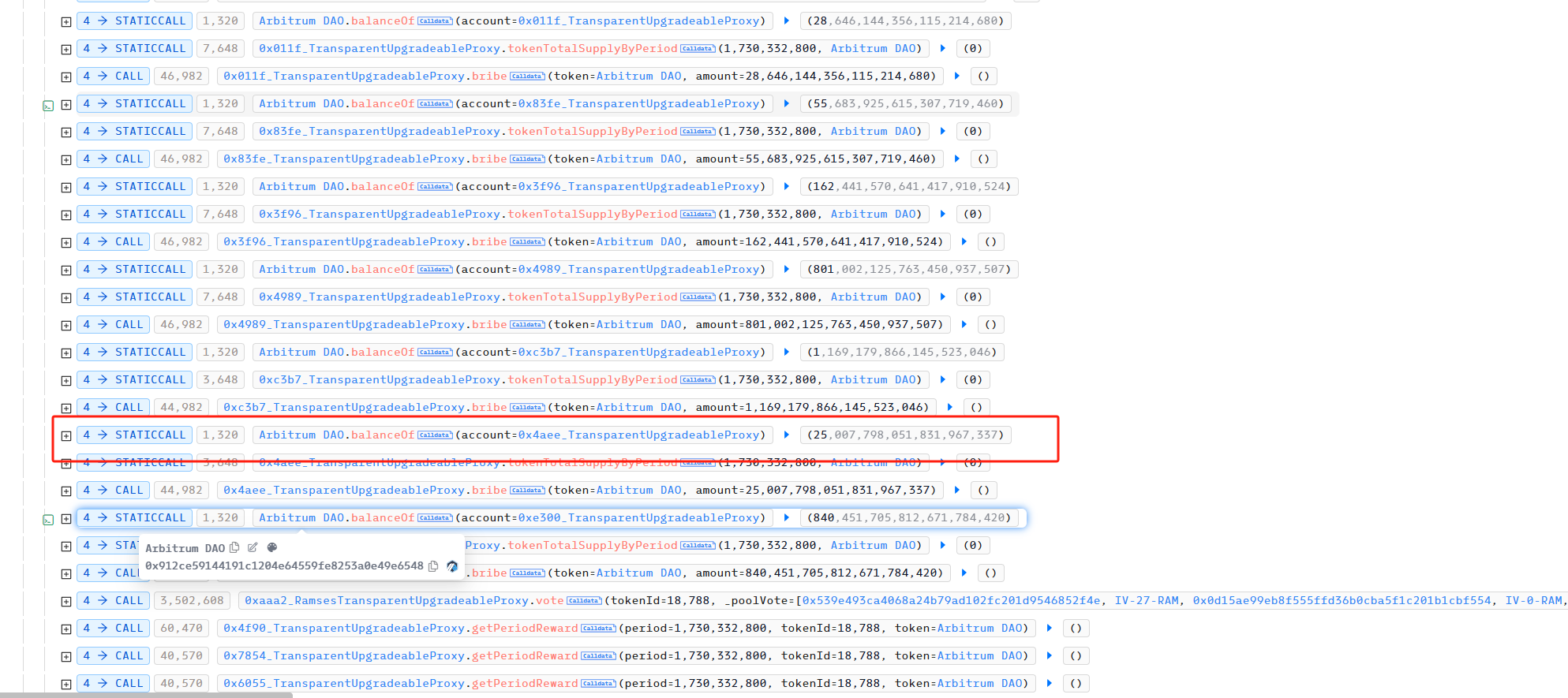Expand the balanceOf 0x4aee call row

click(66, 436)
